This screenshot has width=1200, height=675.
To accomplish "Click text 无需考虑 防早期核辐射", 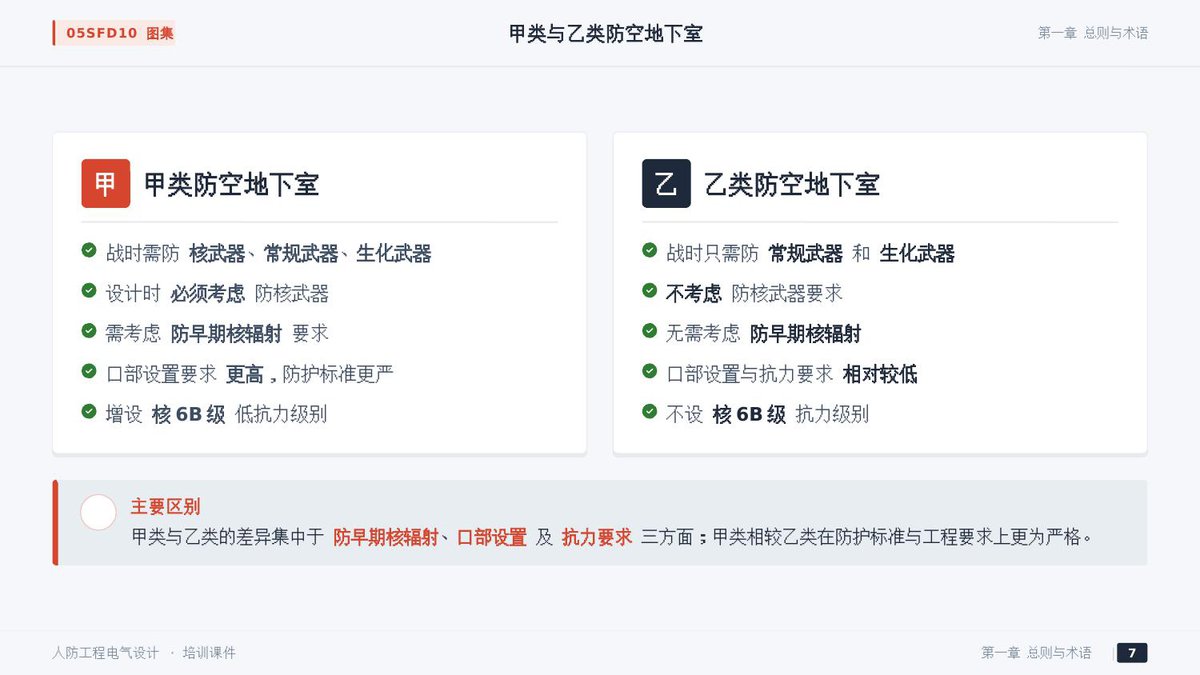I will coord(763,334).
